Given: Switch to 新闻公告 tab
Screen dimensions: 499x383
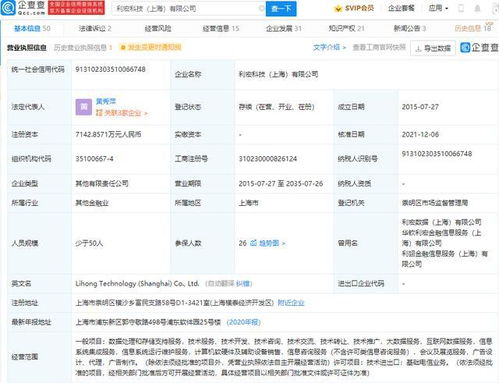Looking at the screenshot, I should tap(410, 29).
